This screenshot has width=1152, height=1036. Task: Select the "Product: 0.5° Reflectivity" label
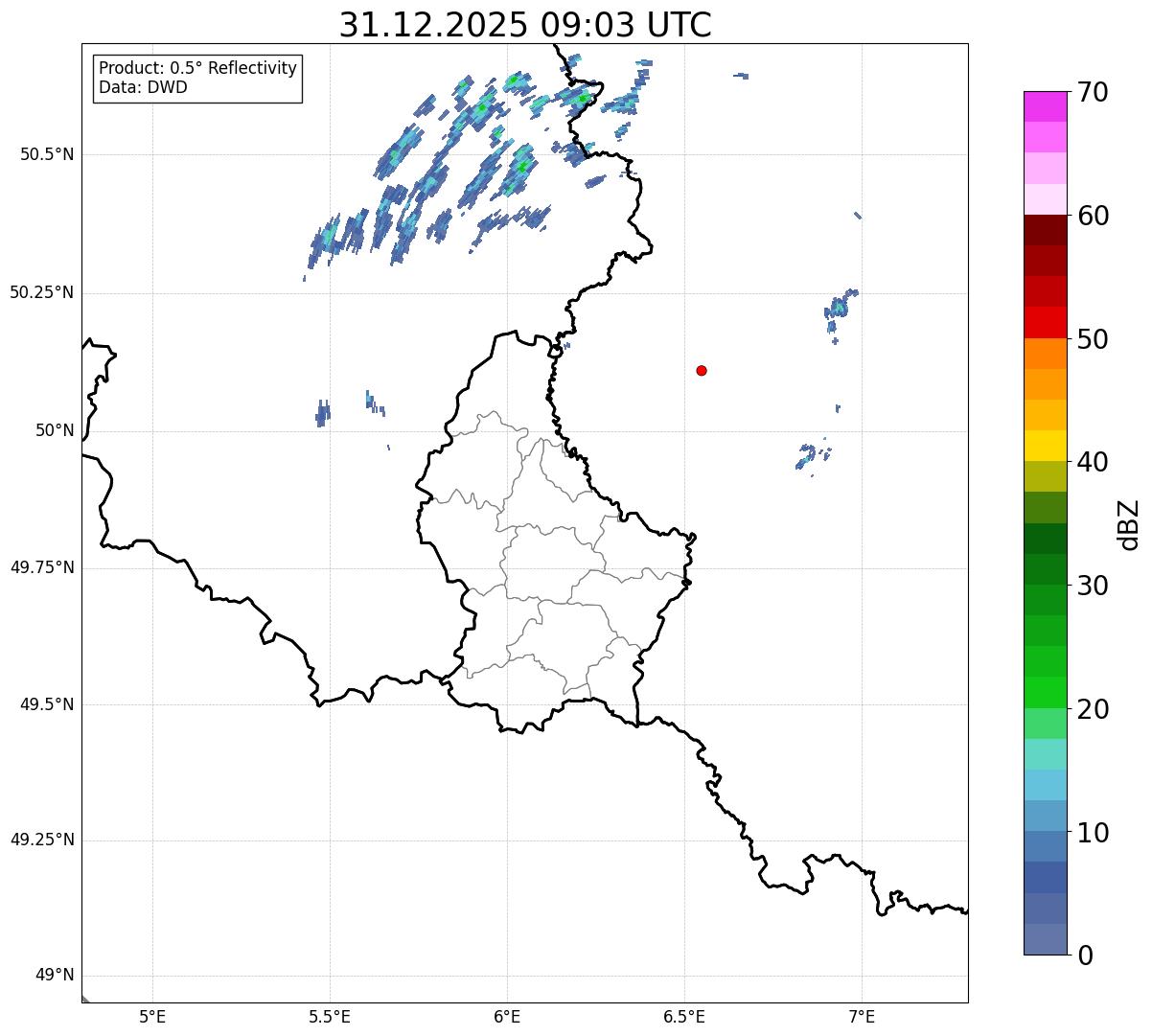pyautogui.click(x=197, y=69)
